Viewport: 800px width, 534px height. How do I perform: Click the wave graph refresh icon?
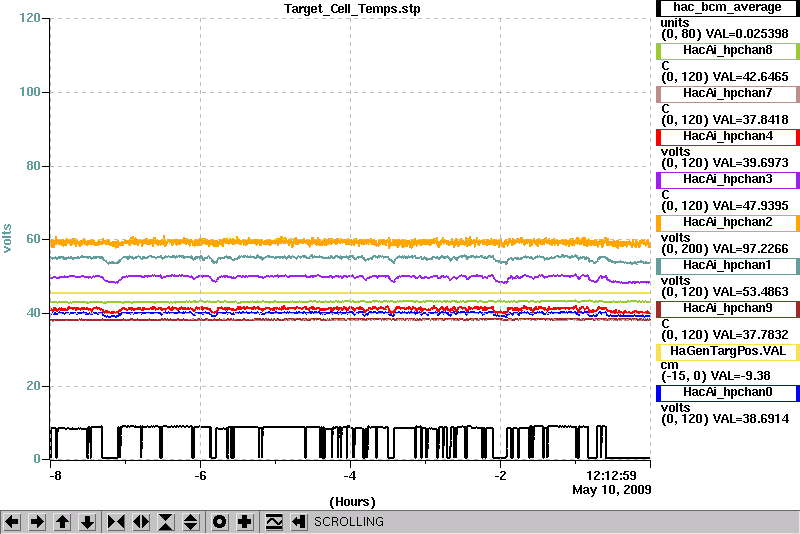coord(274,522)
